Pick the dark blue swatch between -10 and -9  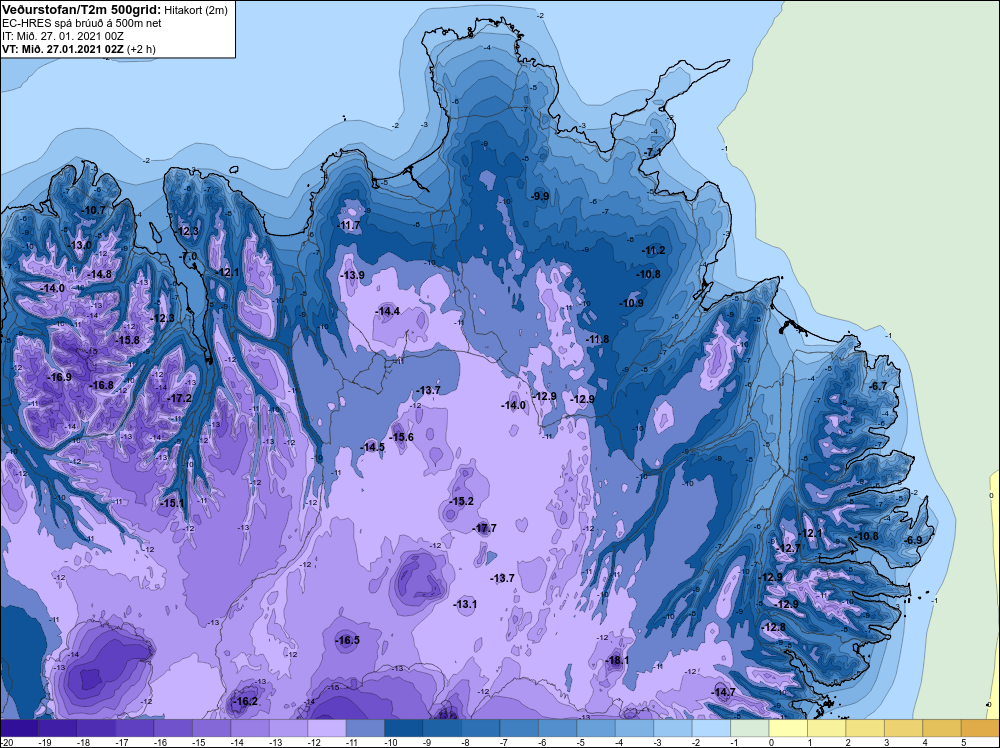click(x=404, y=728)
